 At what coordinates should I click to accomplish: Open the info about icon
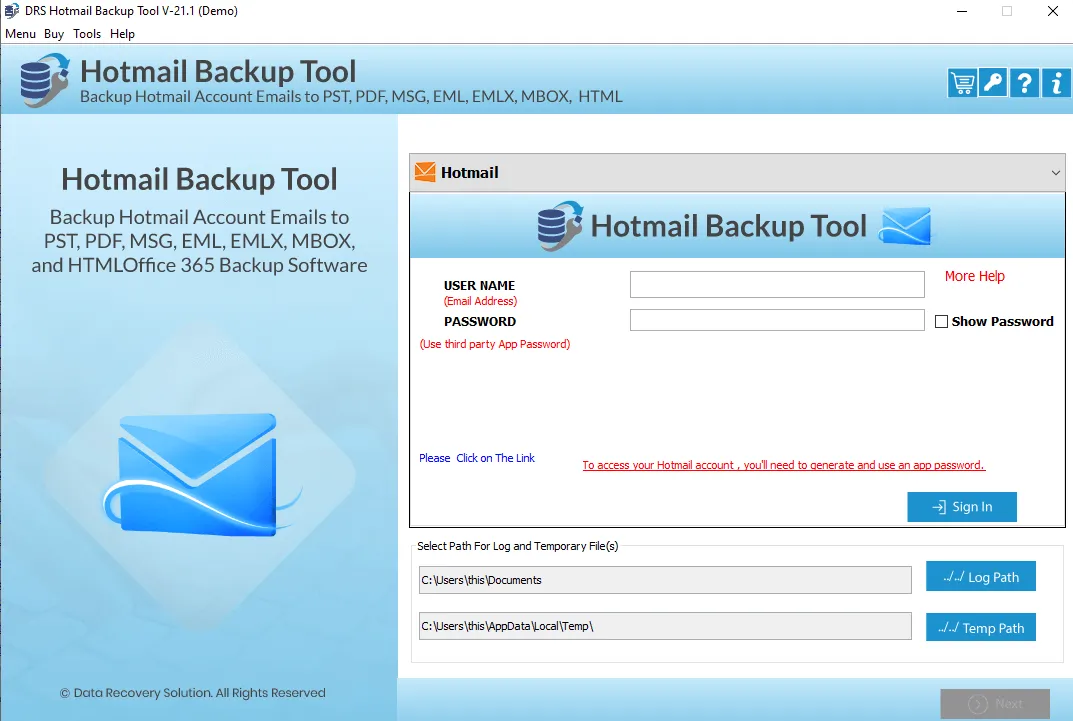(x=1056, y=83)
